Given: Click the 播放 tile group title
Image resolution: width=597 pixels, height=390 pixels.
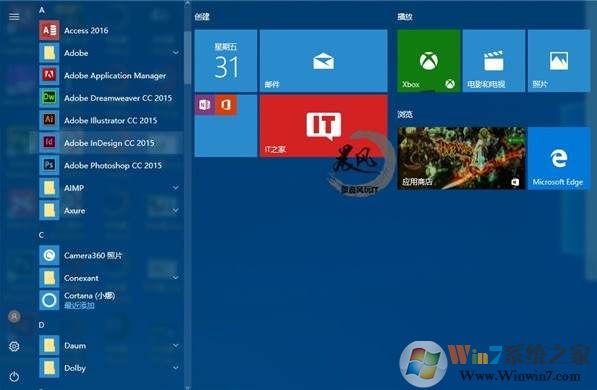Looking at the screenshot, I should point(404,16).
